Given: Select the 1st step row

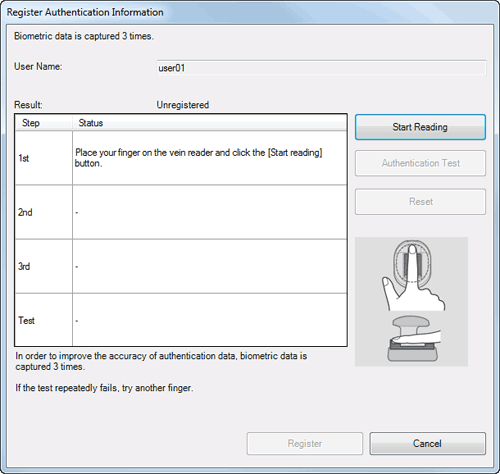Looking at the screenshot, I should [181, 158].
